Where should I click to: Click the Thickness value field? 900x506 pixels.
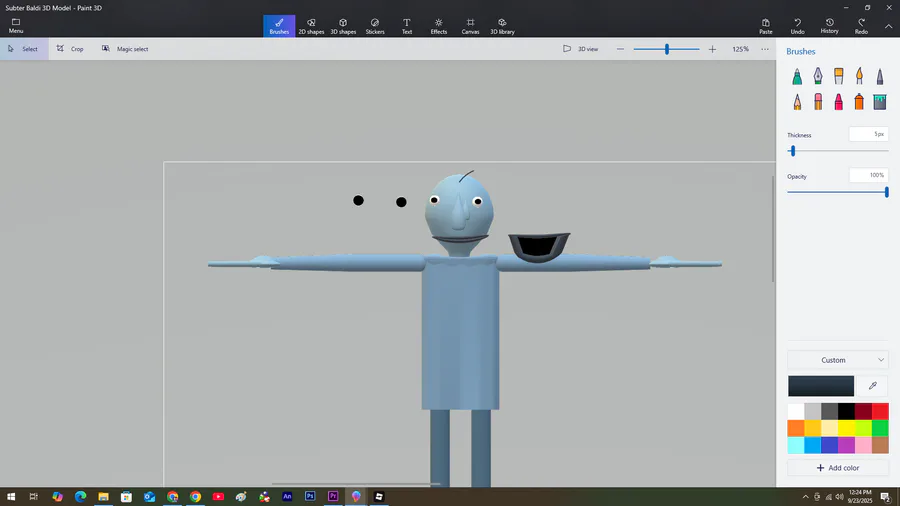(x=868, y=134)
